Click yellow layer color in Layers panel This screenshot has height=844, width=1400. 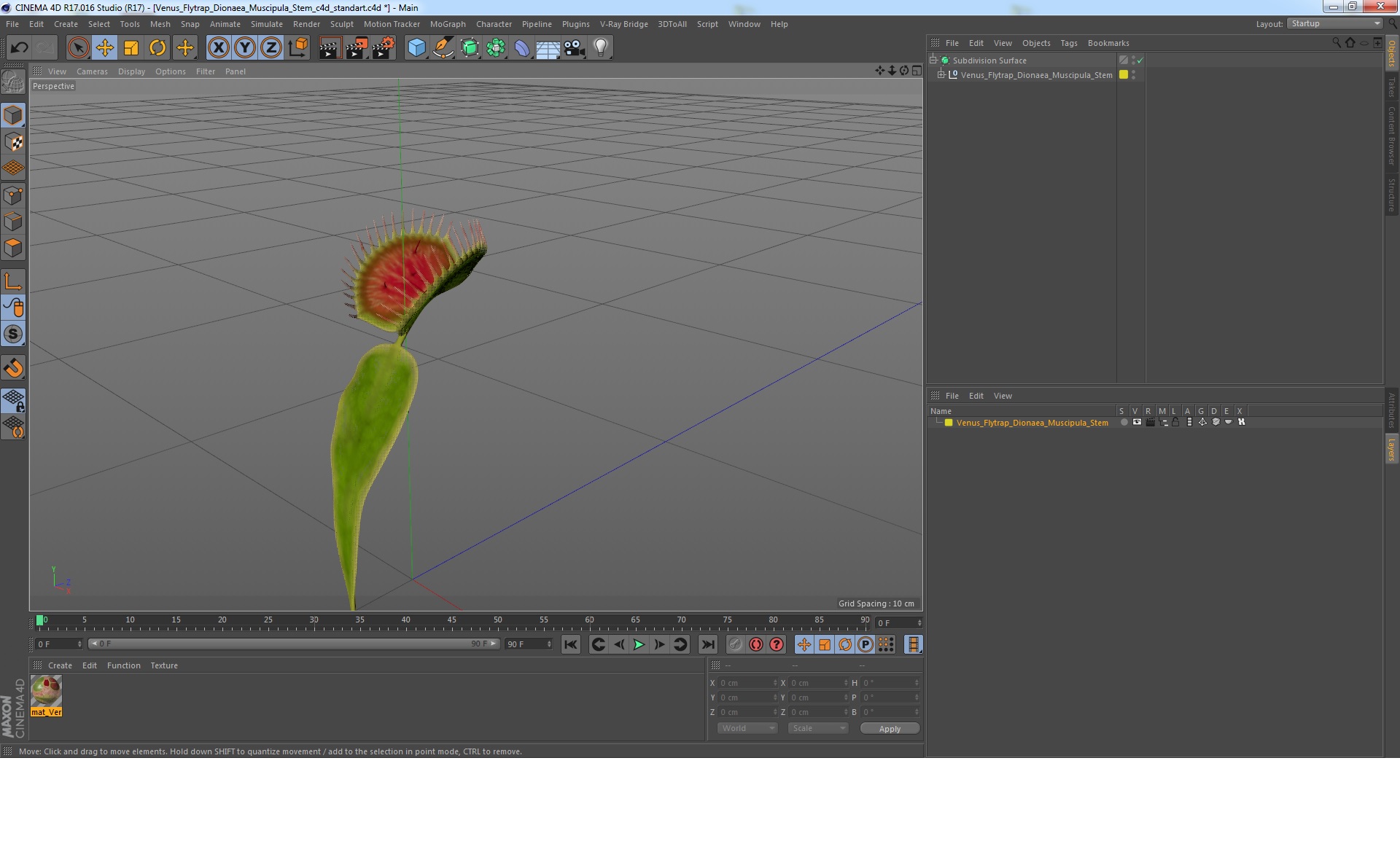pyautogui.click(x=949, y=423)
